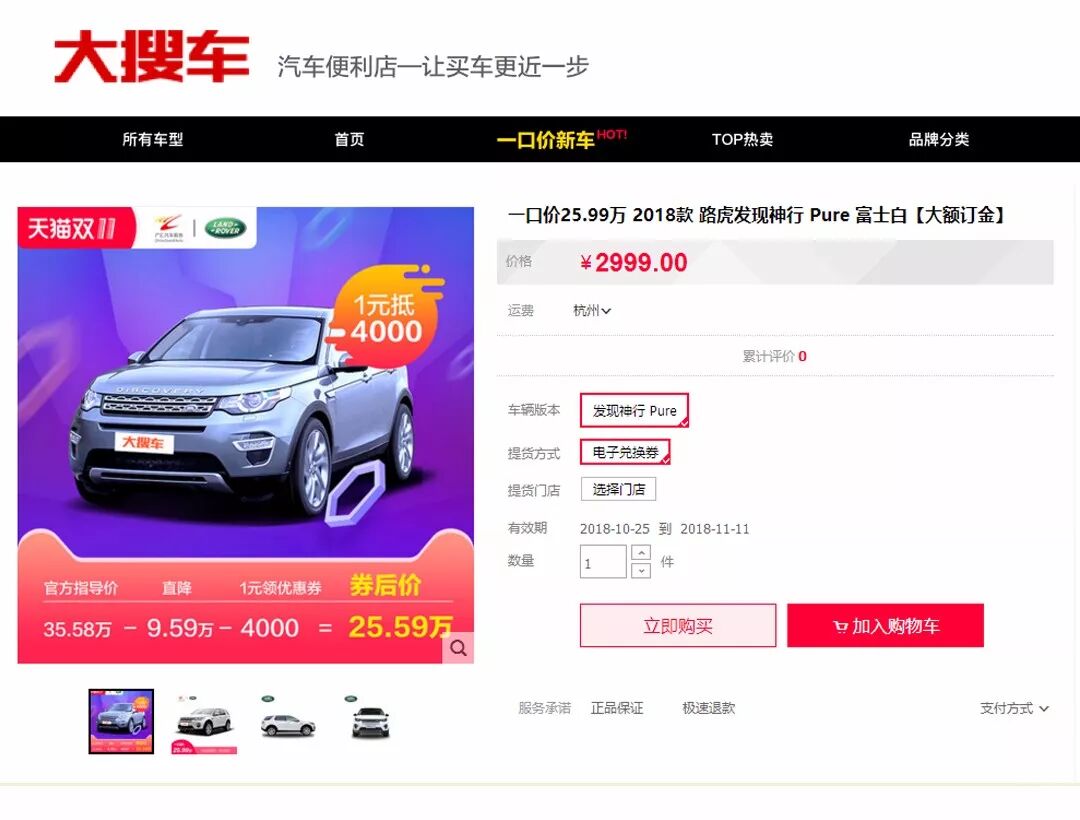Click the 大搜车 red logo

click(152, 56)
